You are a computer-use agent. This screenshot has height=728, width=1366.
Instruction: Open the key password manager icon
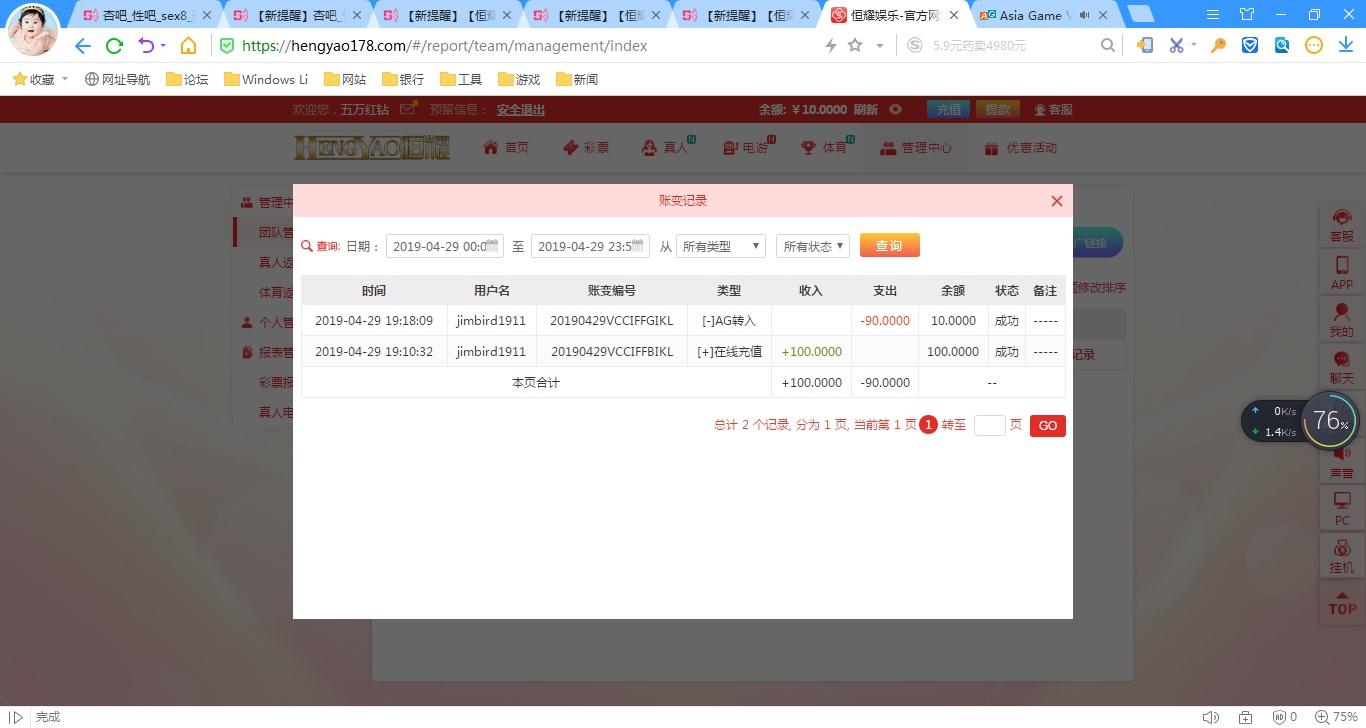click(1218, 45)
